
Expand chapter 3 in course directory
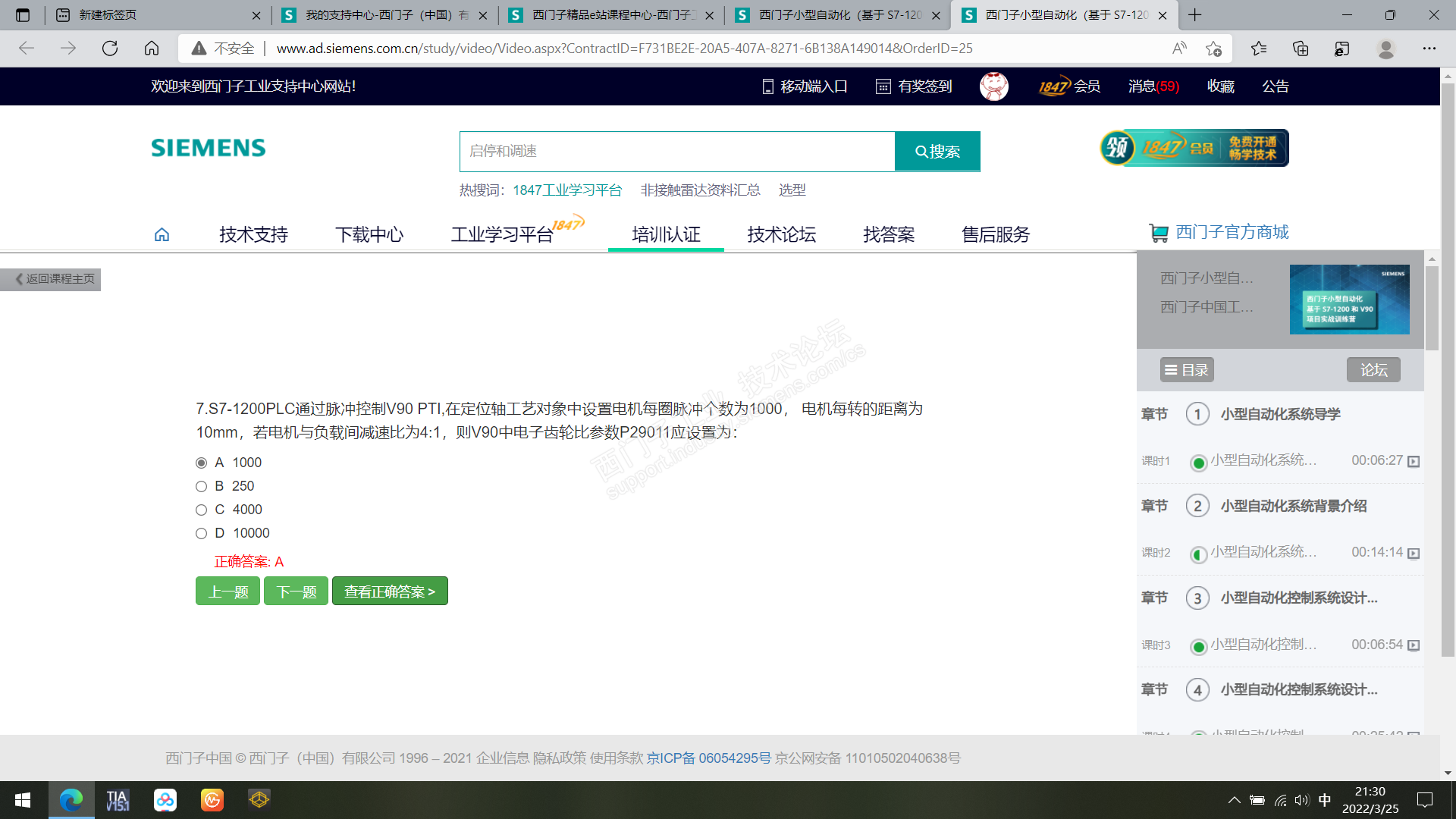click(x=1298, y=598)
